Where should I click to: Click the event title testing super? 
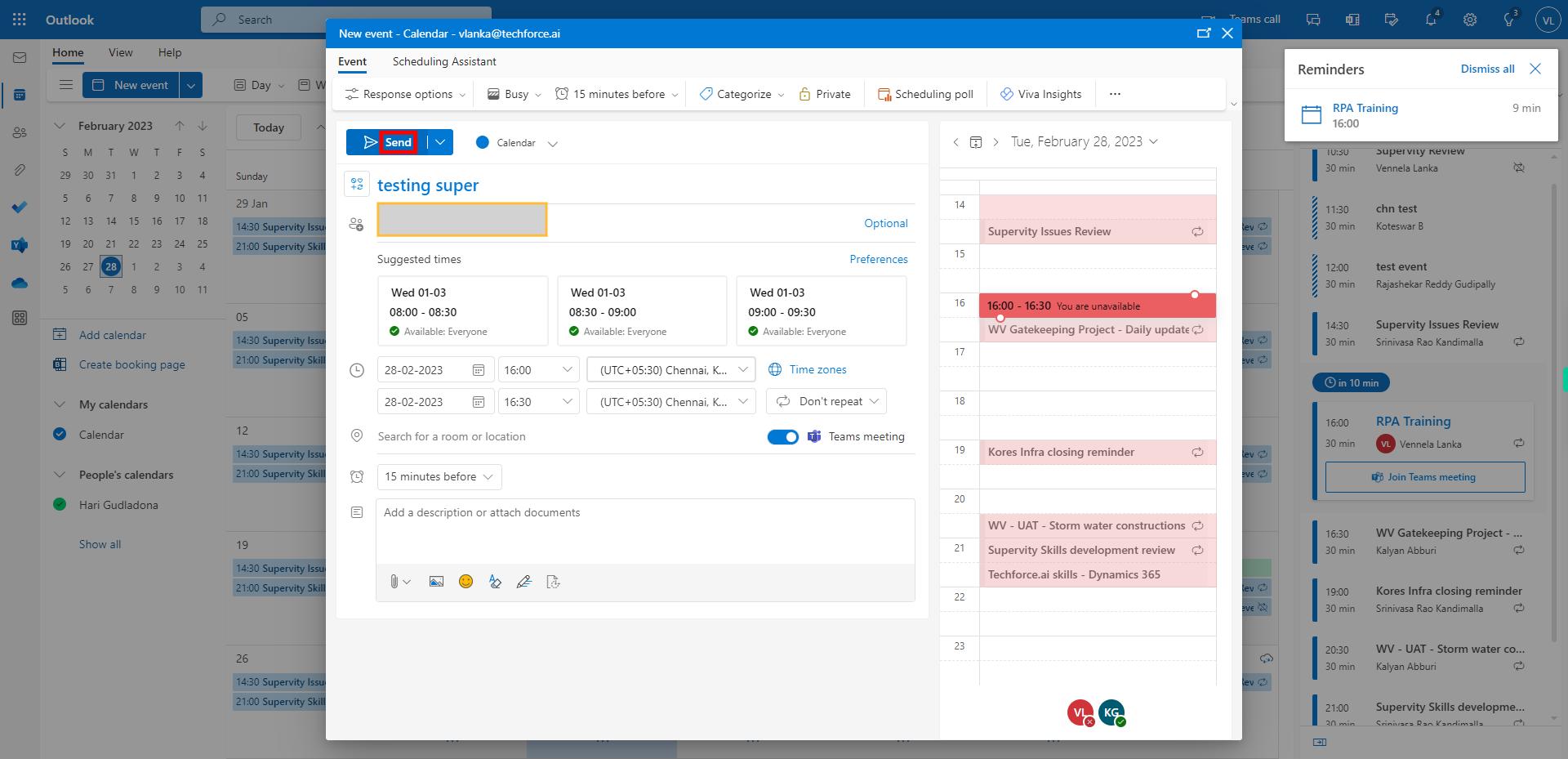click(x=428, y=185)
